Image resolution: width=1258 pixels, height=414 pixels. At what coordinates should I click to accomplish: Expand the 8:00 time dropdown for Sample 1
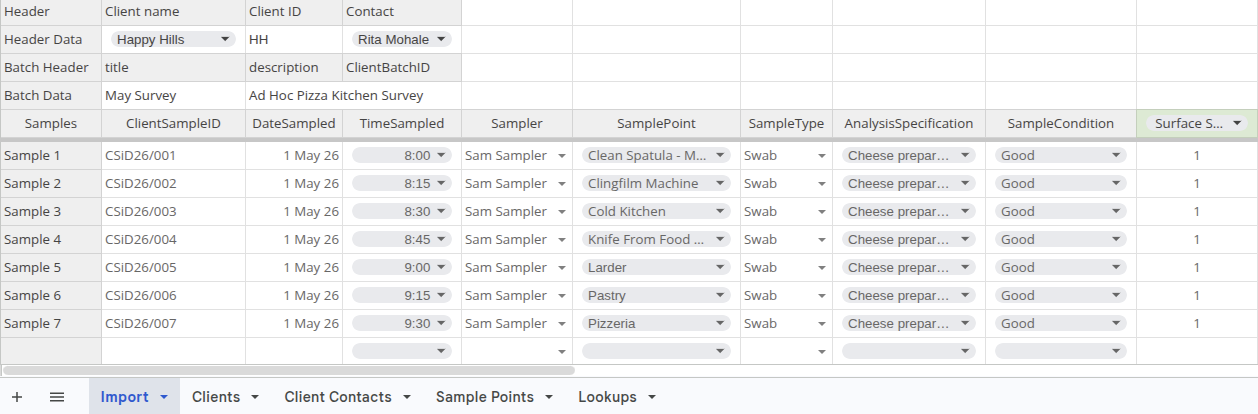(x=441, y=156)
